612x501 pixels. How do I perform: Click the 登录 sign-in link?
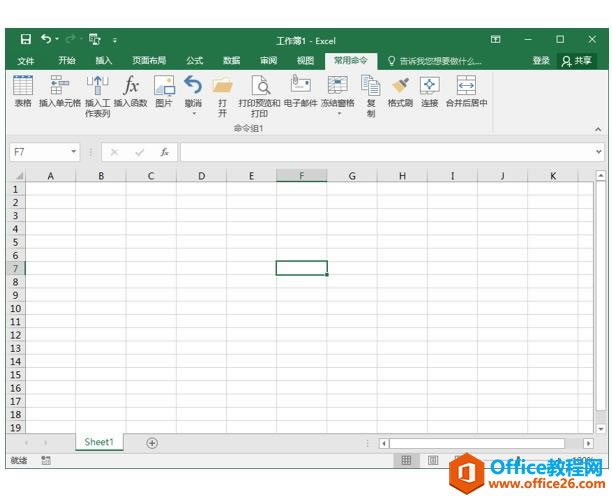541,60
